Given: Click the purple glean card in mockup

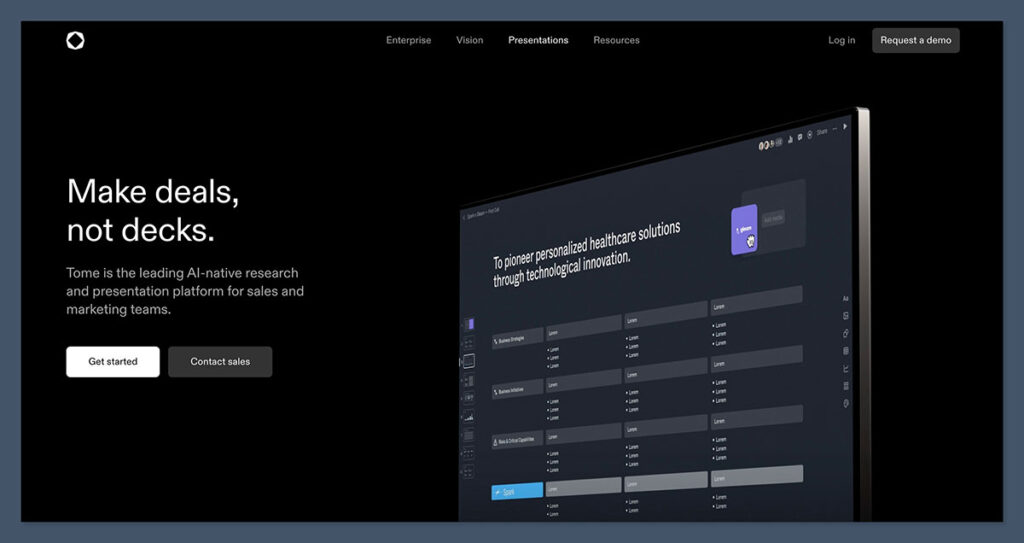Looking at the screenshot, I should (x=744, y=229).
